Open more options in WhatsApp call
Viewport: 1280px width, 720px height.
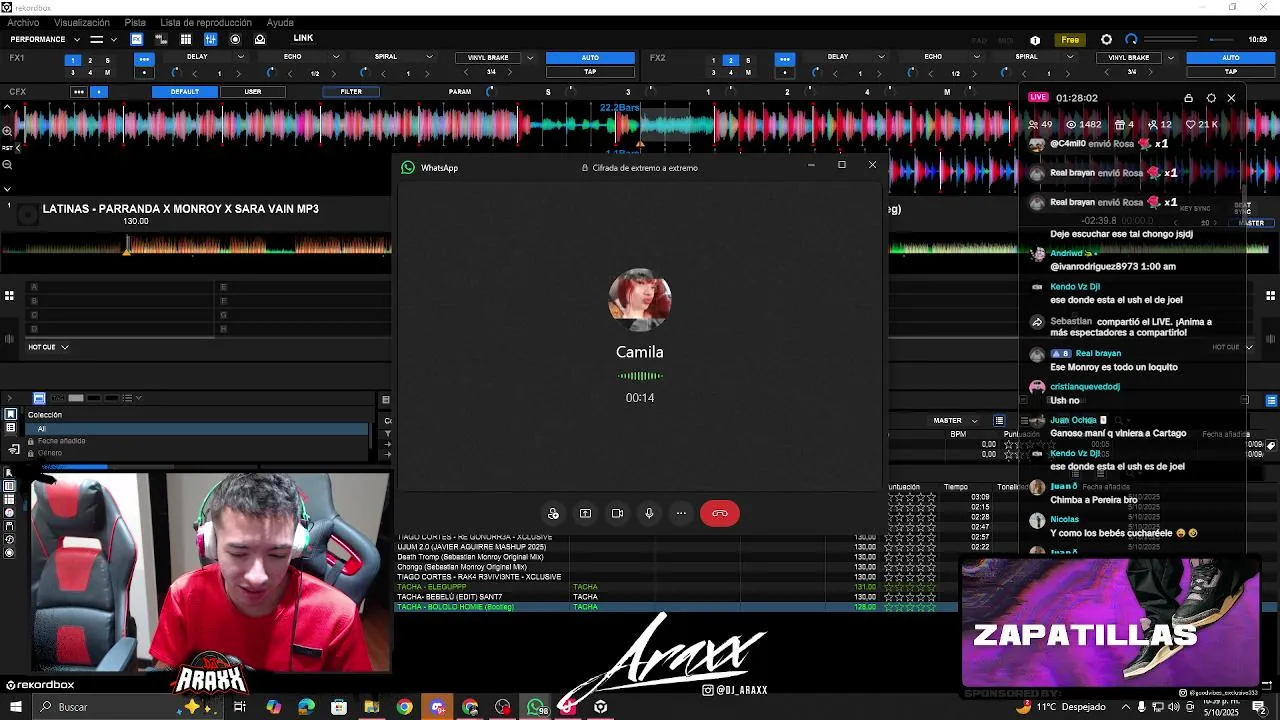point(681,513)
